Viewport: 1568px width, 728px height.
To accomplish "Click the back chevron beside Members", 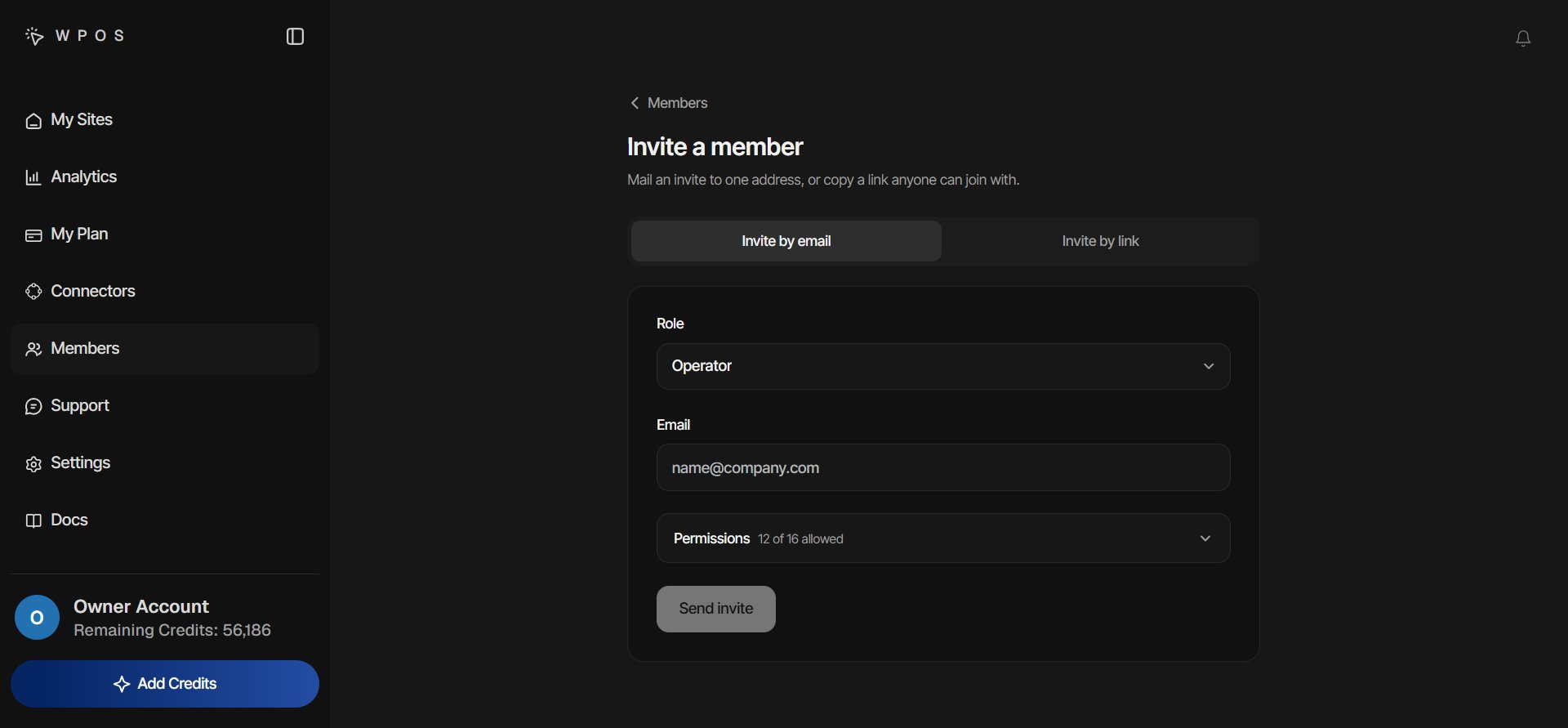I will (x=635, y=103).
